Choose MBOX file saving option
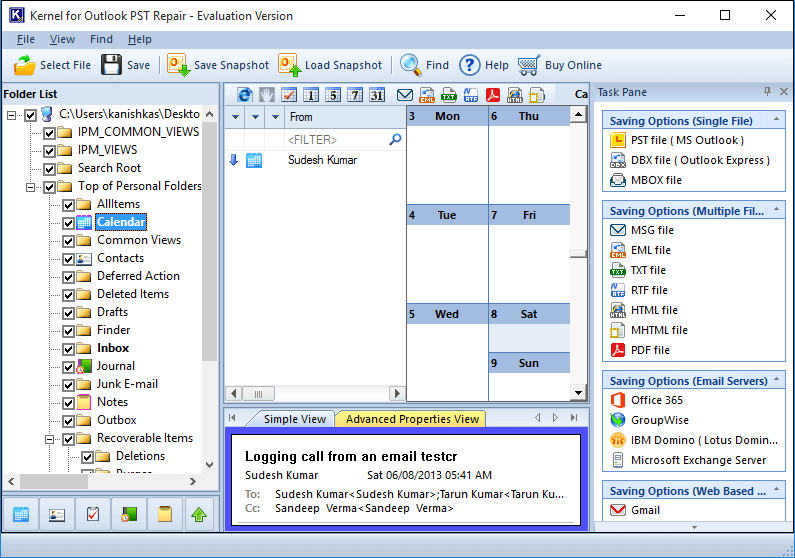This screenshot has height=558, width=795. [646, 180]
